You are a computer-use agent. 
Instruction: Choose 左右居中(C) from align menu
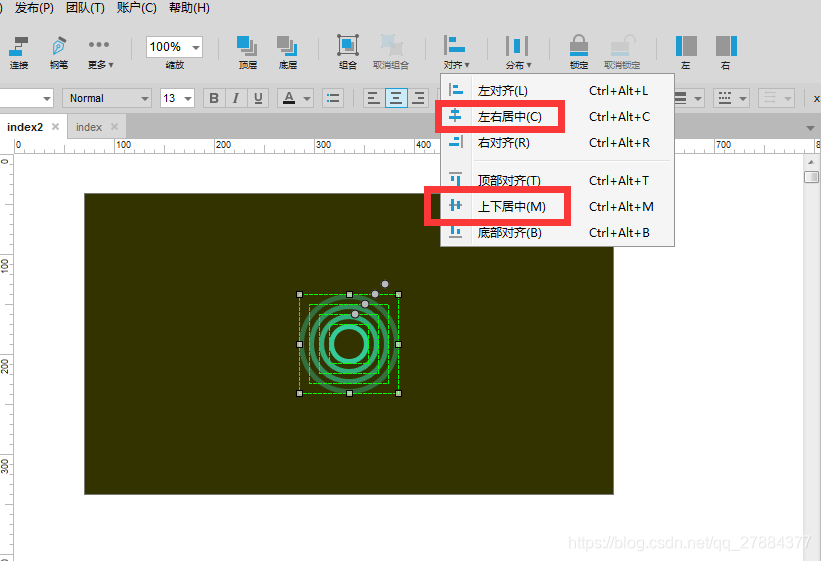pyautogui.click(x=557, y=116)
